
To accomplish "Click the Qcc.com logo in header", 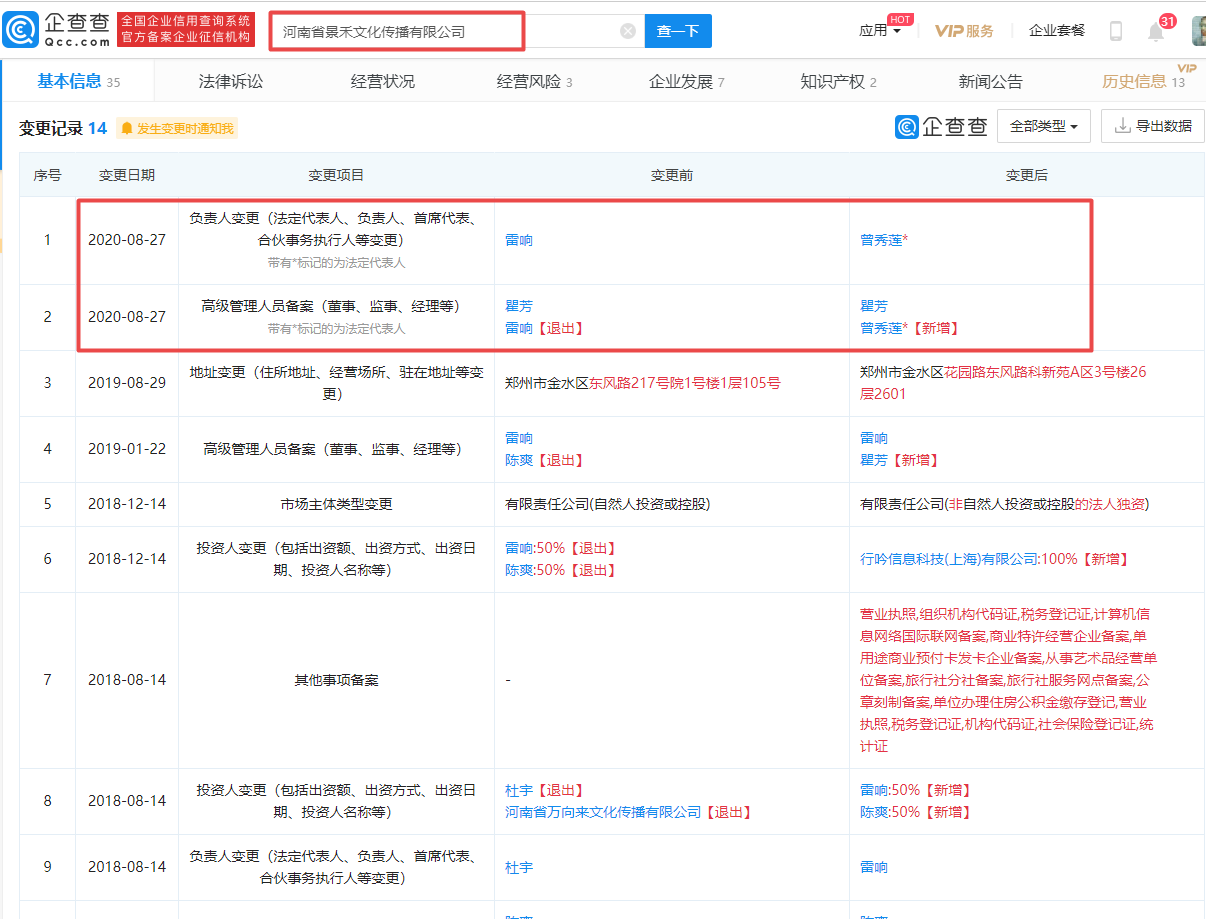I will coord(56,30).
